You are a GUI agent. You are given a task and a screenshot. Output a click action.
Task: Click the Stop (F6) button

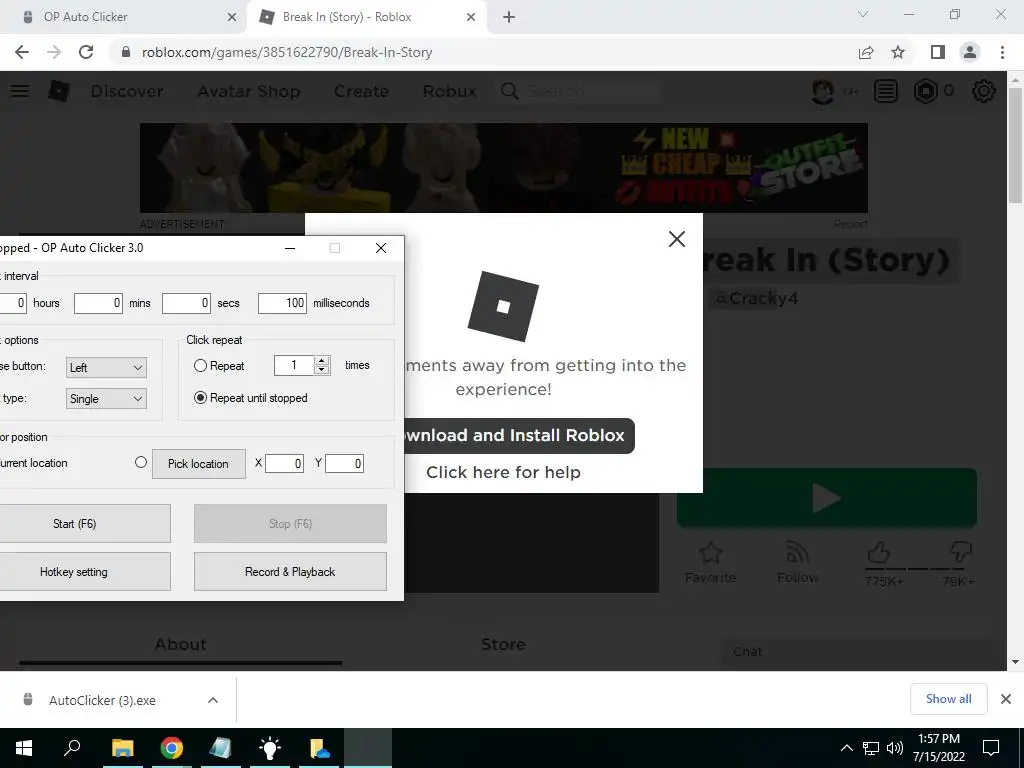290,523
